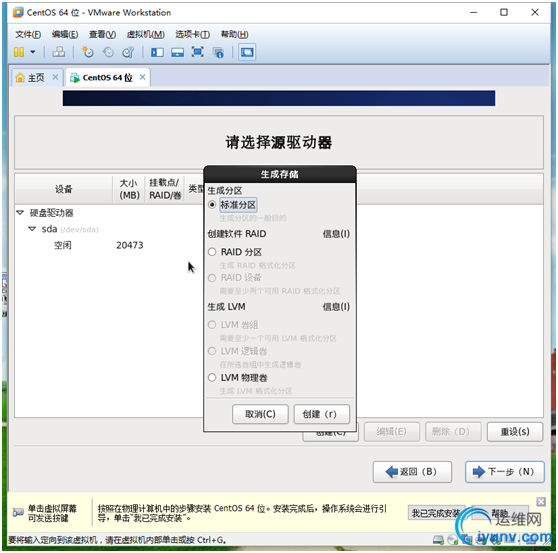Click the home icon on the 主页 tab
This screenshot has width=558, height=553.
pyautogui.click(x=20, y=77)
